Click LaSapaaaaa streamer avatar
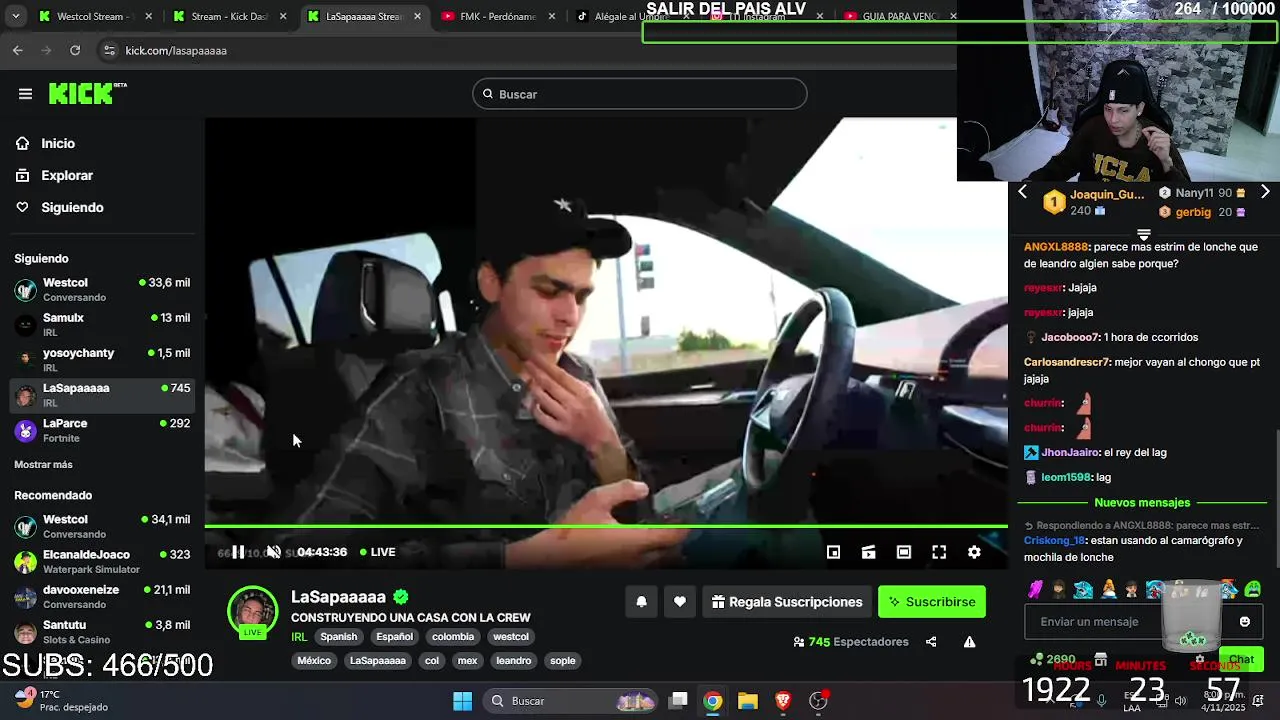The width and height of the screenshot is (1280, 720). [x=252, y=611]
